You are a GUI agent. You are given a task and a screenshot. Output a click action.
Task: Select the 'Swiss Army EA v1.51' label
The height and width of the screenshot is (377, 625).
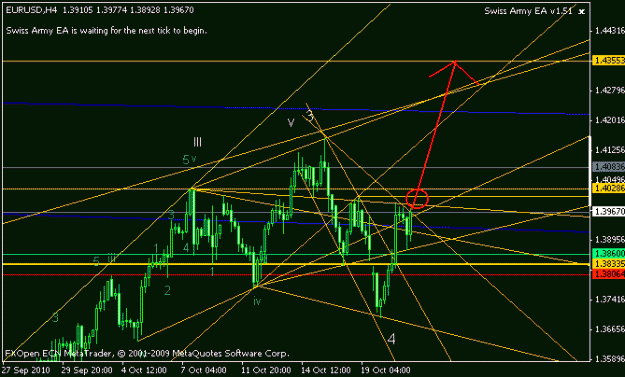point(528,11)
